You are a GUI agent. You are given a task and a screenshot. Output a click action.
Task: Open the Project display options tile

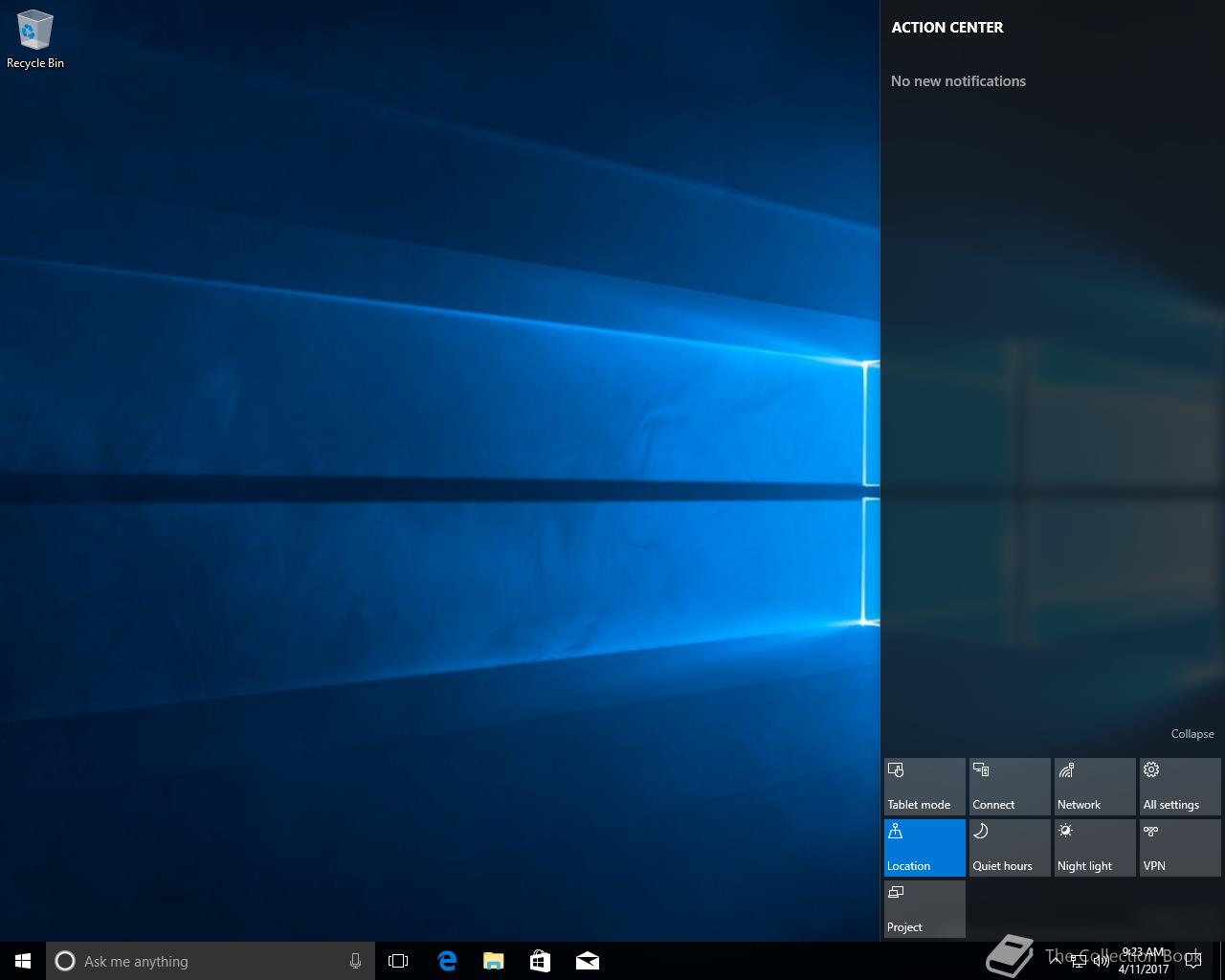(x=924, y=909)
